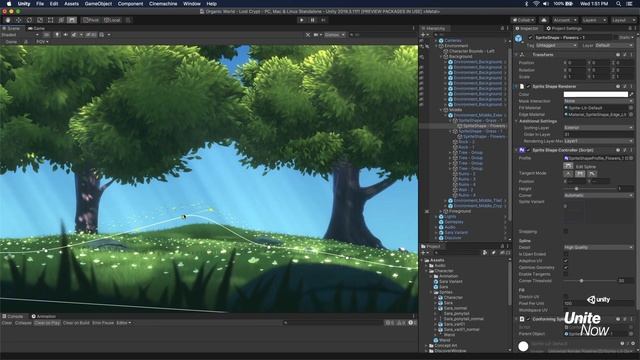The width and height of the screenshot is (640, 360).
Task: Open the Unity File menu
Action: coord(40,4)
